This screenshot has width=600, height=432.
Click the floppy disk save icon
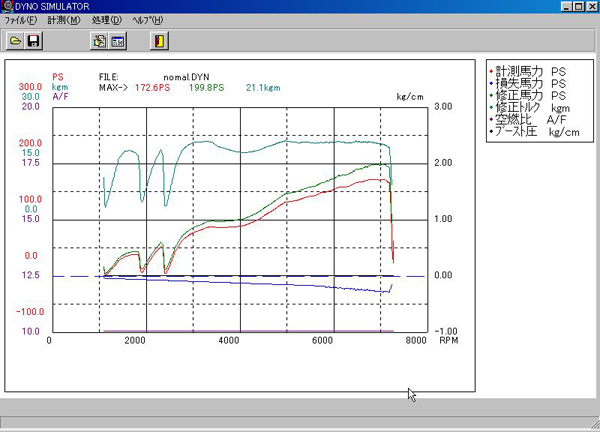point(34,41)
